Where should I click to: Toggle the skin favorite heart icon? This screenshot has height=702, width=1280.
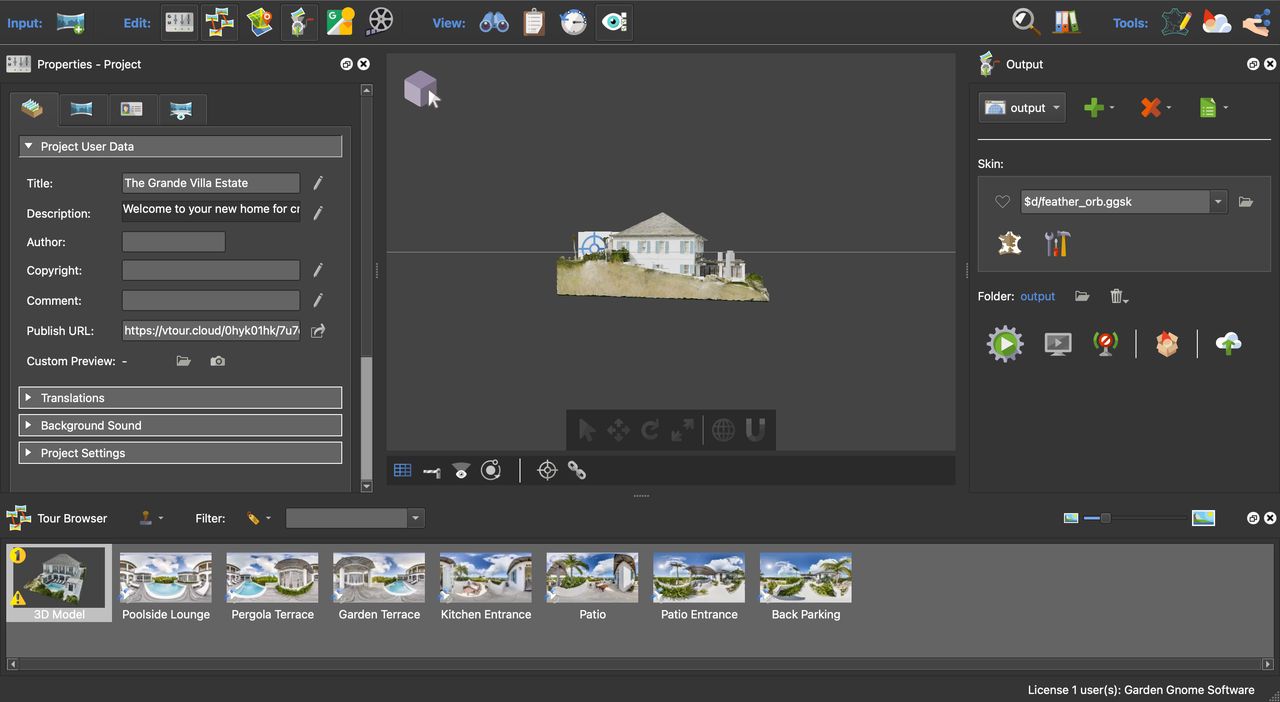[x=1002, y=202]
